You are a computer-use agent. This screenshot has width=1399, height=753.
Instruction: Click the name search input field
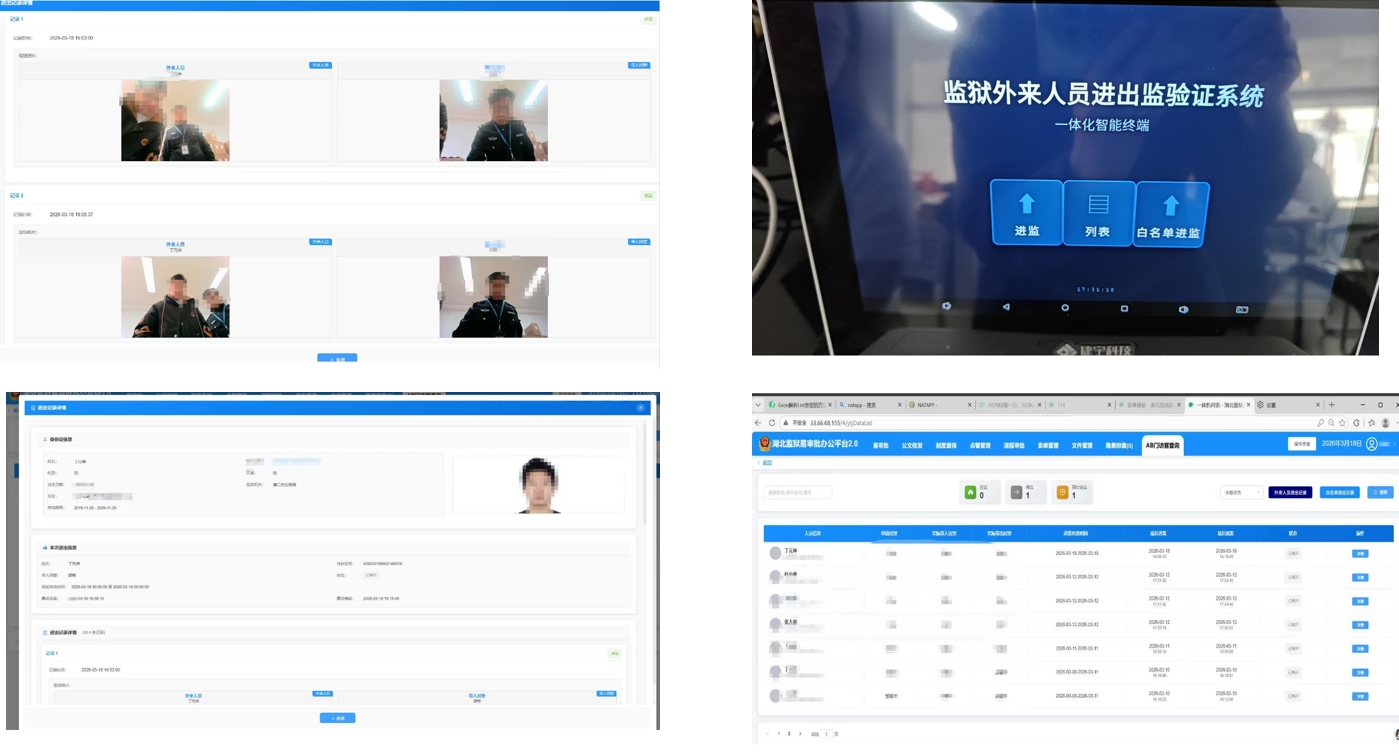tap(798, 492)
